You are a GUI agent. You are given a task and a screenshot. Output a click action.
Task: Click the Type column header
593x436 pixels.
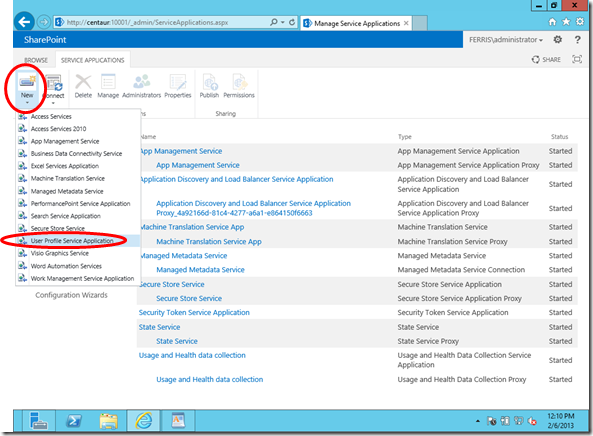(x=405, y=137)
